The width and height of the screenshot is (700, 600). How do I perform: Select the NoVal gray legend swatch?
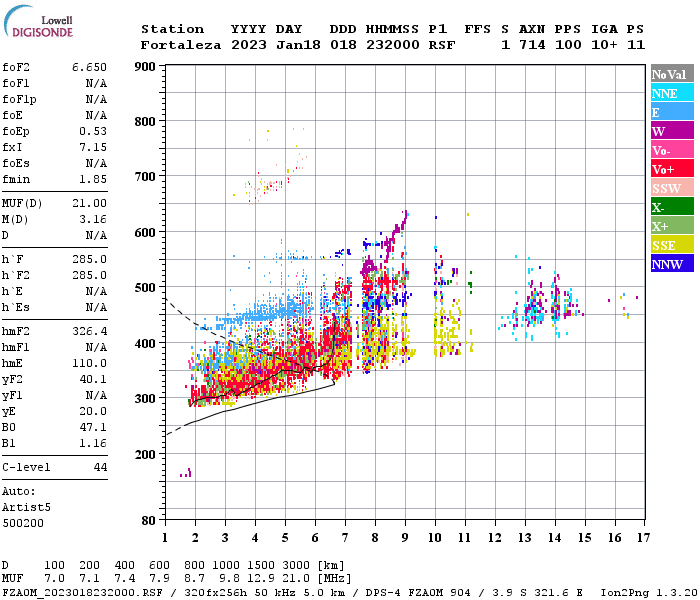[x=672, y=74]
